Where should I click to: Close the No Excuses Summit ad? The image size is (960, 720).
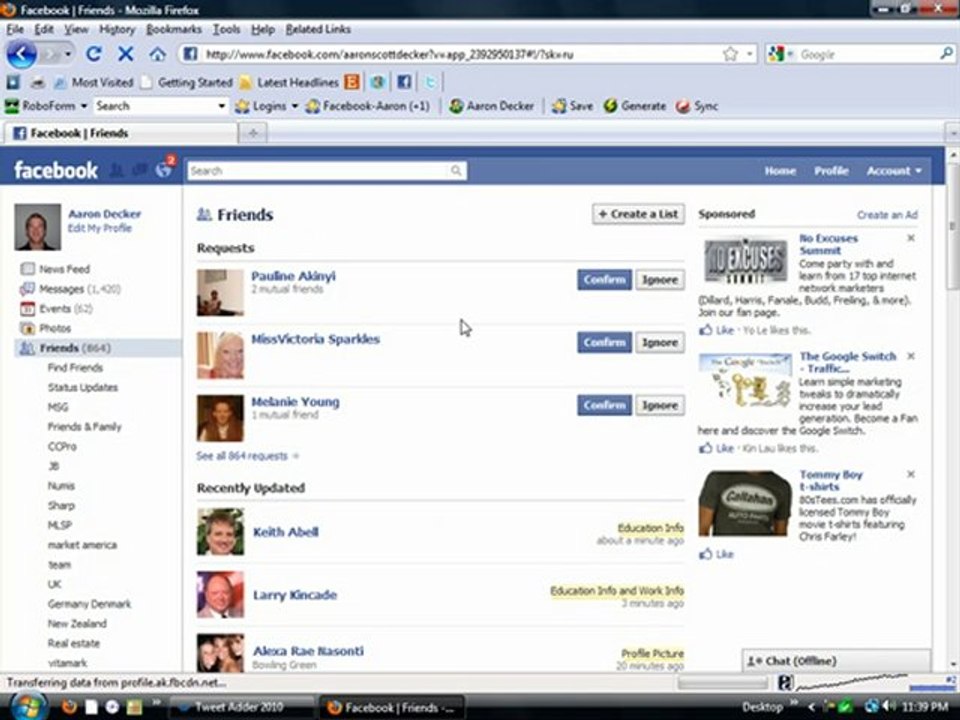(x=911, y=238)
